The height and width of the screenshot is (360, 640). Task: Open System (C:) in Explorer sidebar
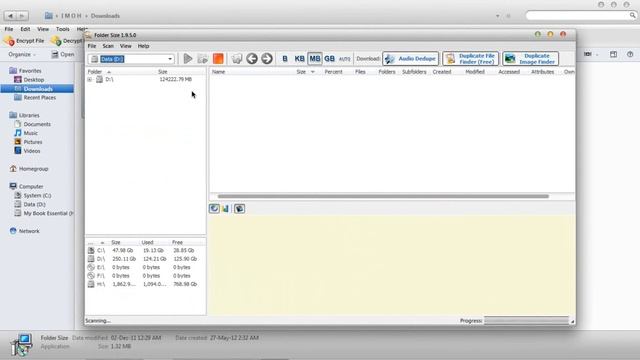pyautogui.click(x=37, y=196)
